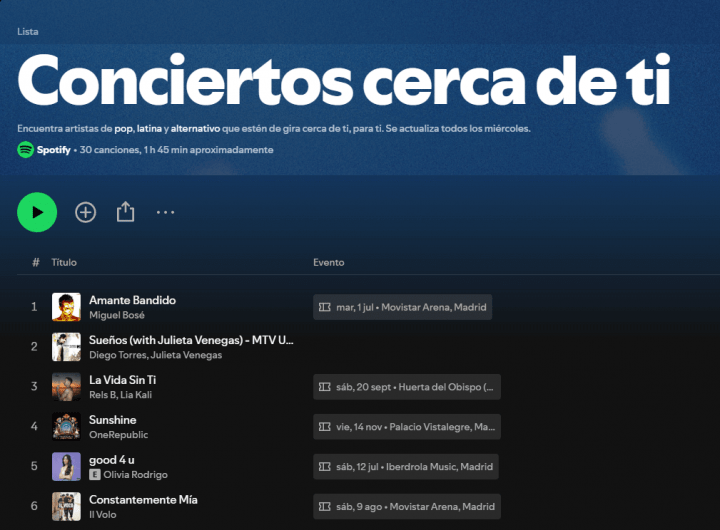Select La Vida Sin Ti album cover
Viewport: 720px width, 530px height.
pyautogui.click(x=66, y=387)
